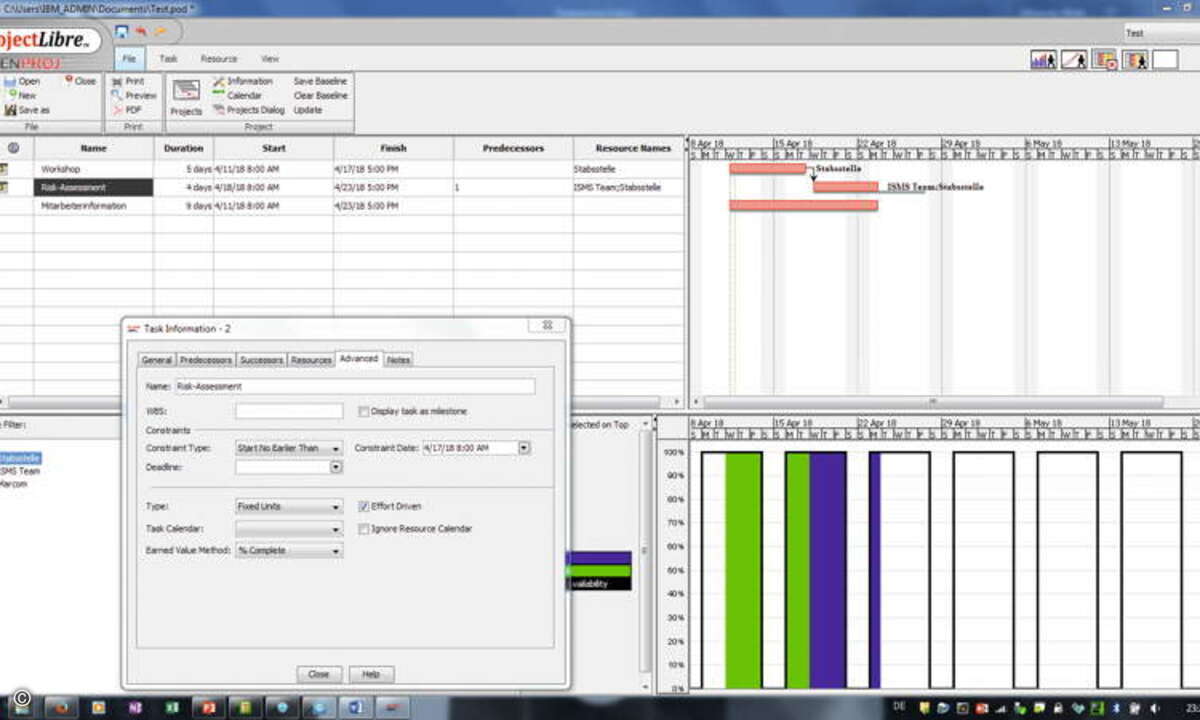The height and width of the screenshot is (720, 1200).
Task: Open the Resources tab in Task Information
Action: point(311,360)
